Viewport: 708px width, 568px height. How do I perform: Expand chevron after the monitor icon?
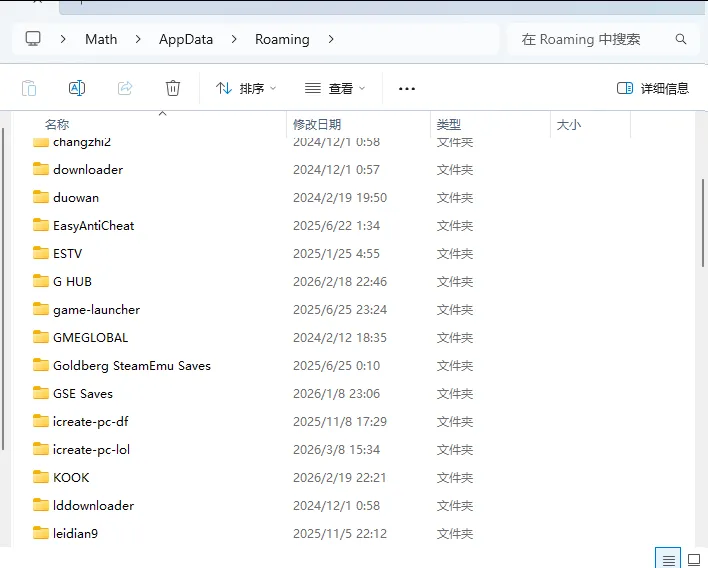coord(63,39)
